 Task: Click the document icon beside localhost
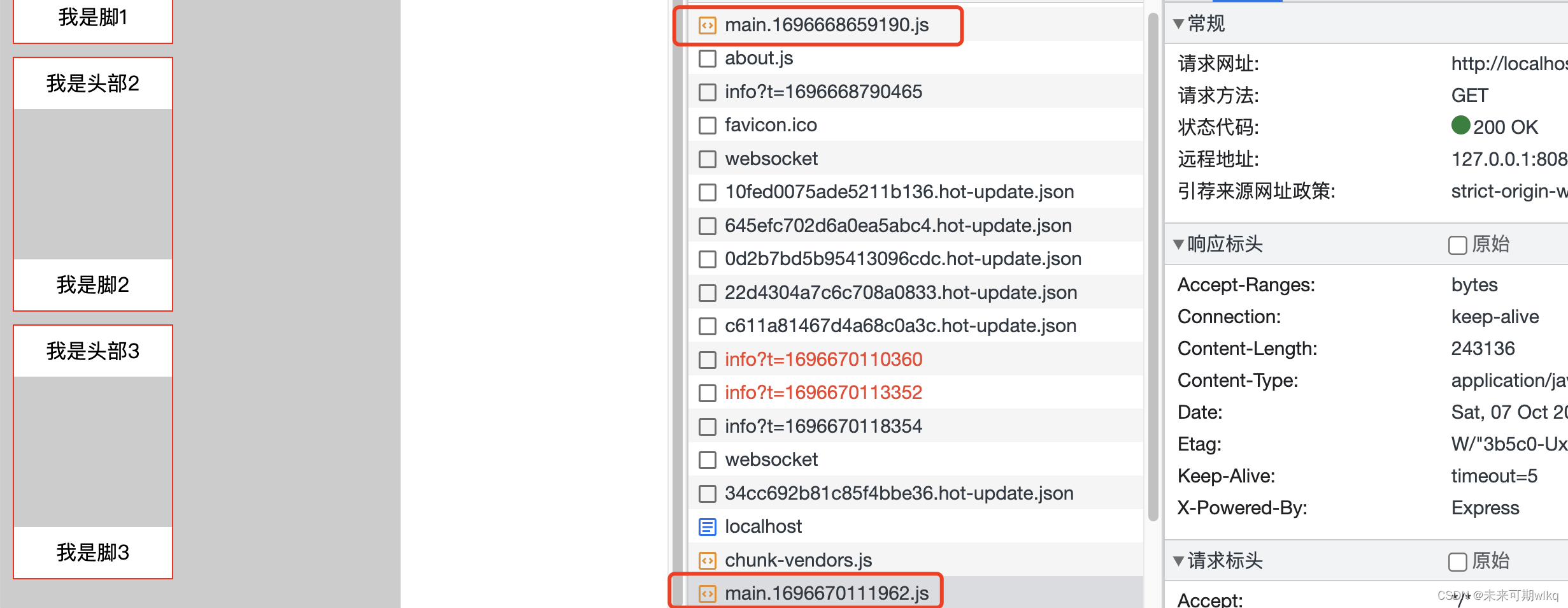click(708, 527)
